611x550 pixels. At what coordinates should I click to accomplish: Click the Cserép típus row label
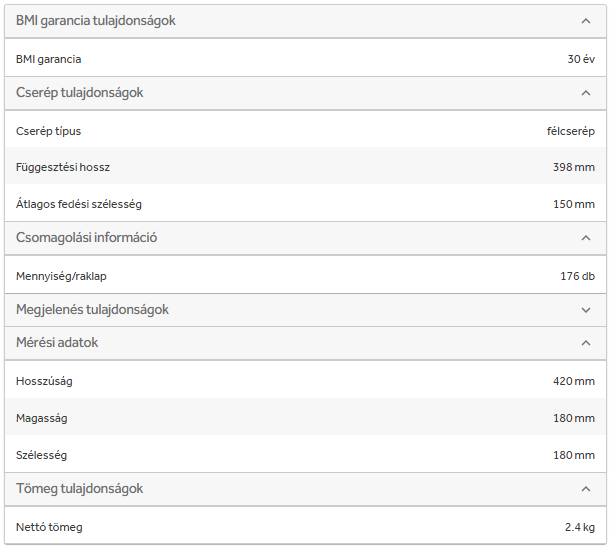49,131
